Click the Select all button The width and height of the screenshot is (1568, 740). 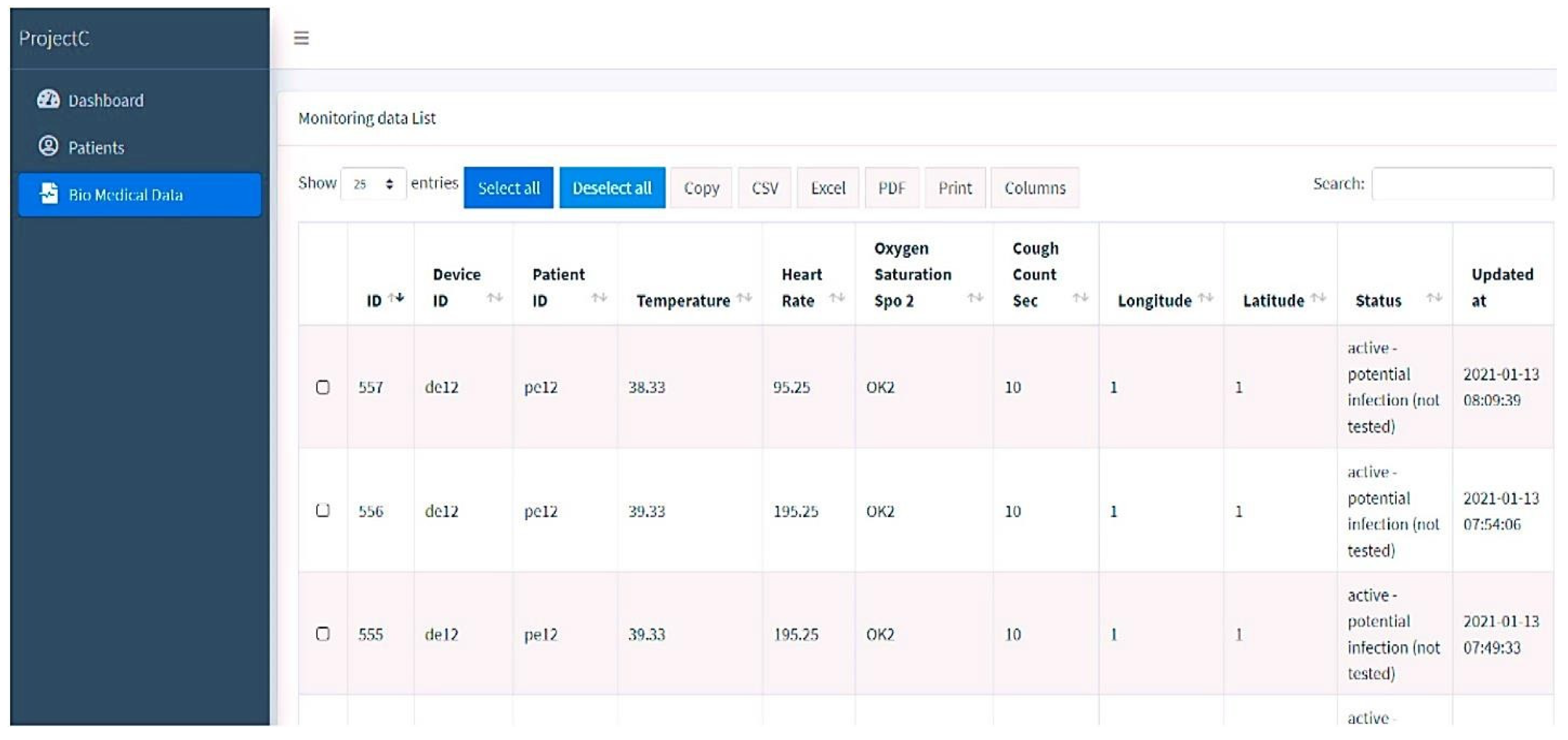coord(508,187)
